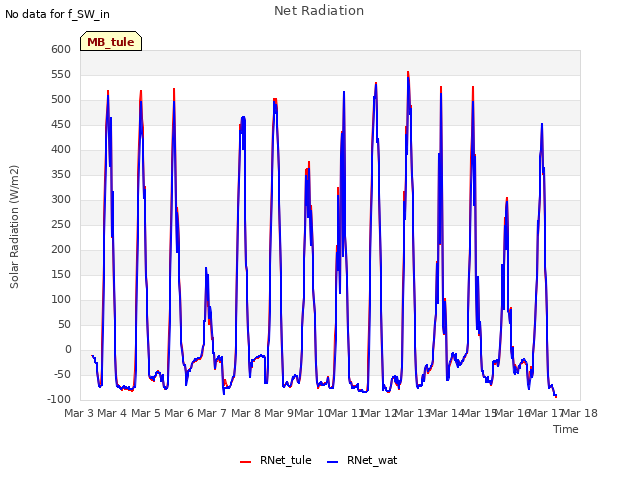The image size is (640, 480).
Task: Click the 200 y-axis tick label
Action: click(61, 249)
